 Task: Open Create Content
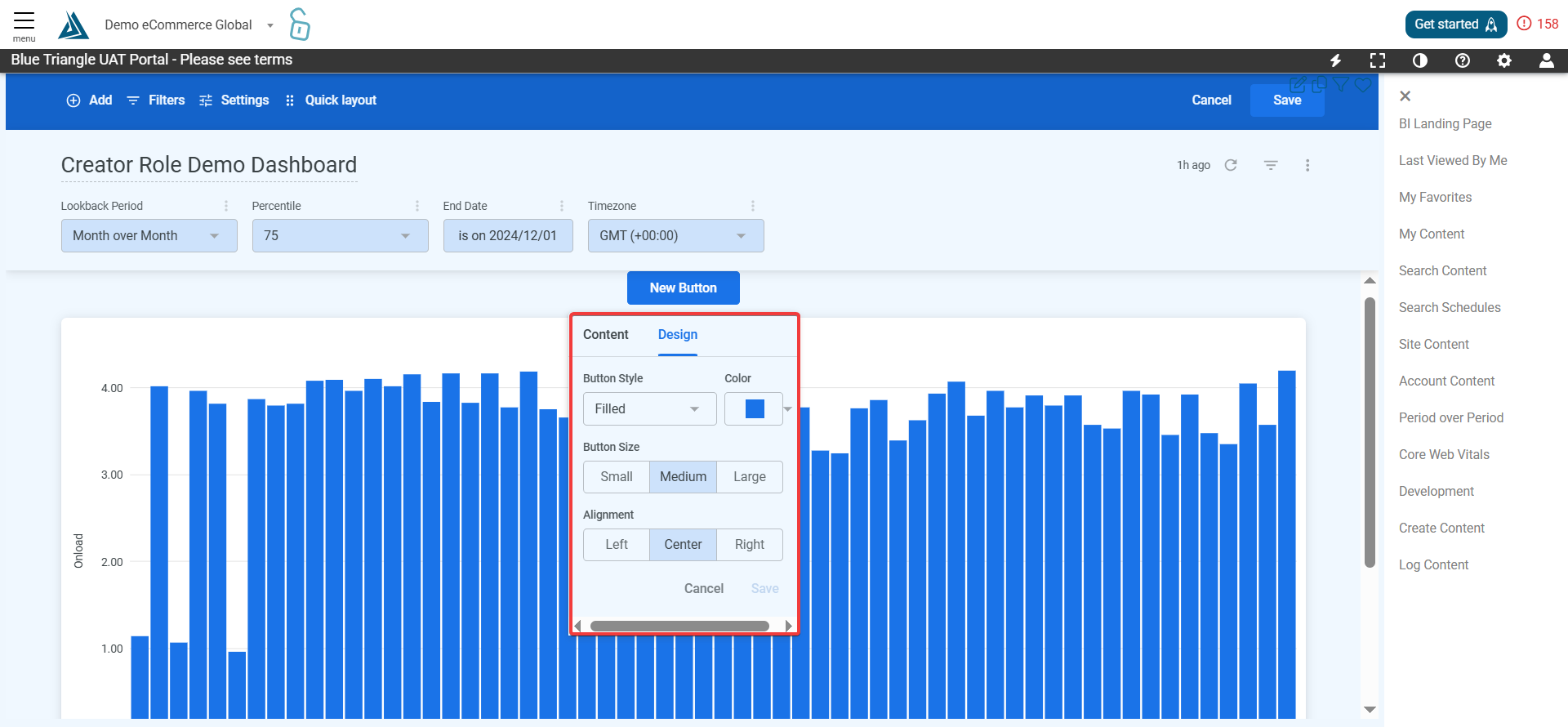click(1442, 528)
